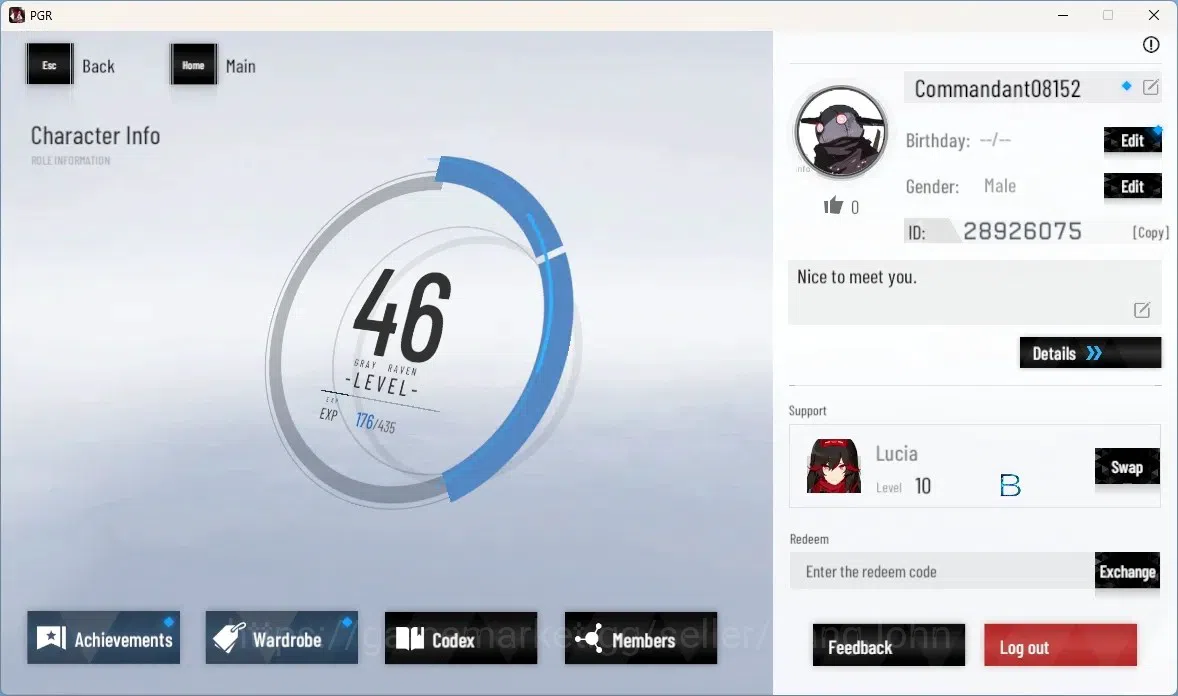Click Lucia's support character portrait
The image size is (1178, 696).
pyautogui.click(x=833, y=466)
